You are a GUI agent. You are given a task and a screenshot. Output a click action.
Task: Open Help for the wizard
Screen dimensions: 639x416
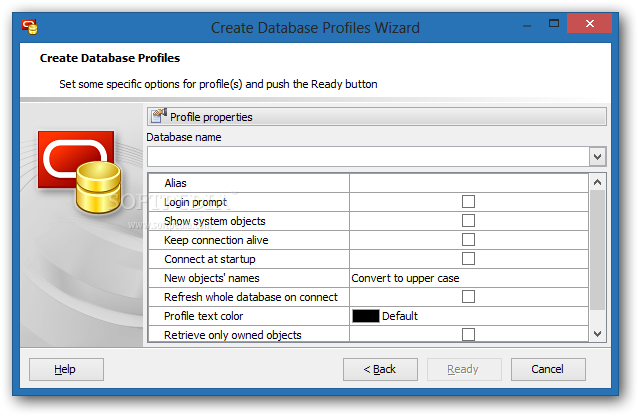tap(66, 369)
